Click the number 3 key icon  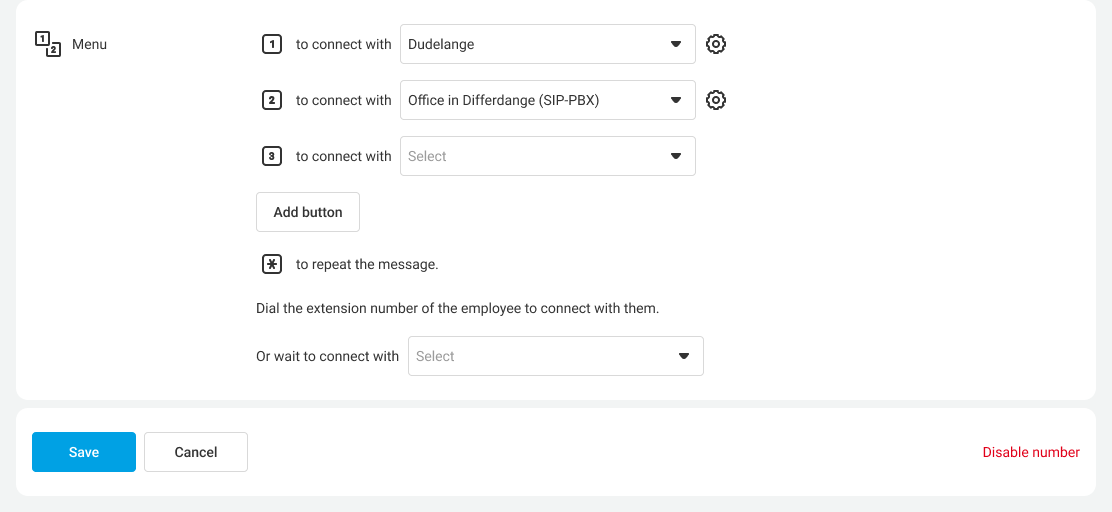click(271, 156)
